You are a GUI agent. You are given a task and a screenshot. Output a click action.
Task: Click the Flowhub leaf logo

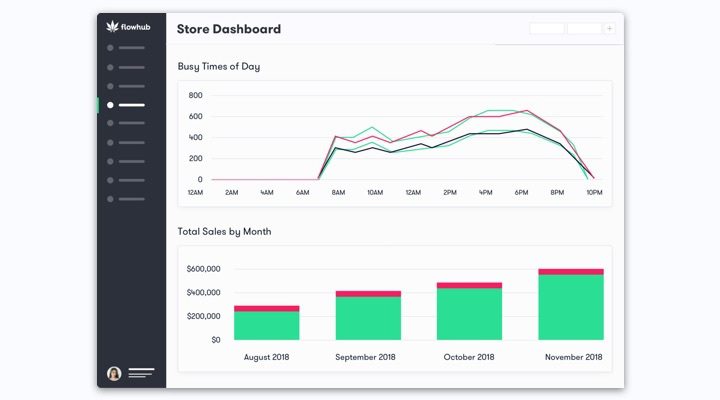click(x=112, y=27)
